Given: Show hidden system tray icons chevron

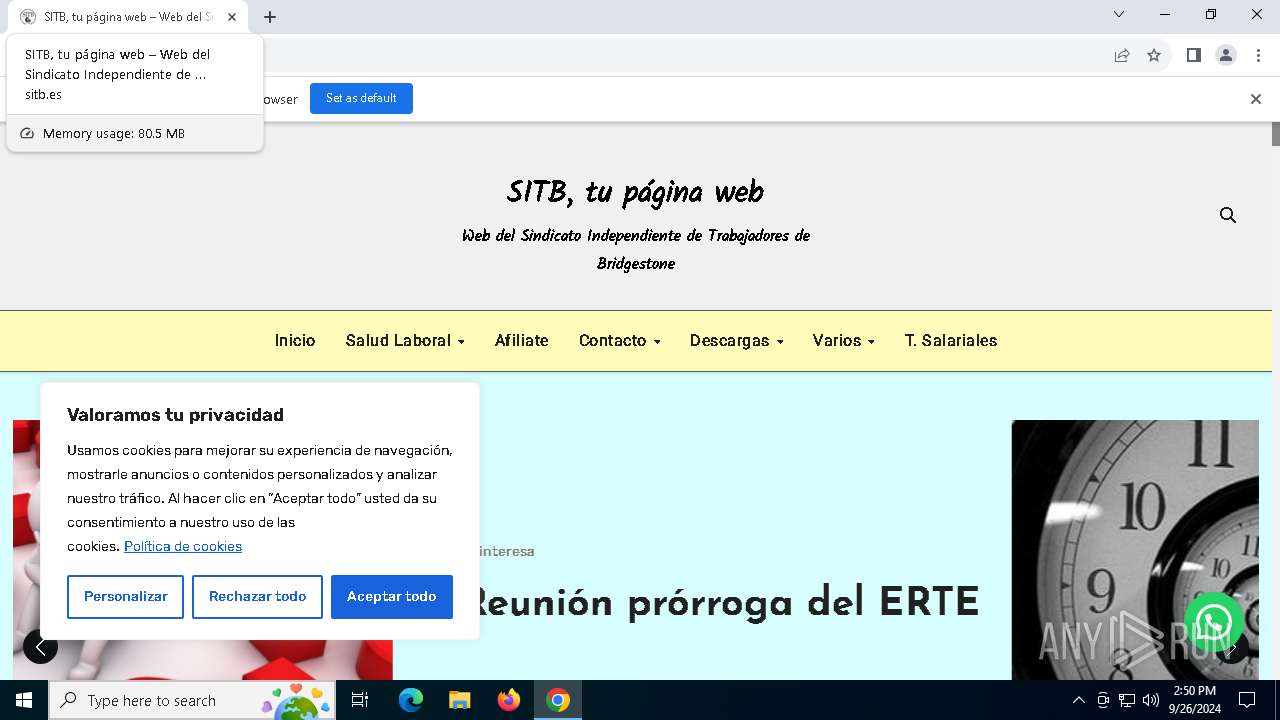Looking at the screenshot, I should coord(1078,700).
